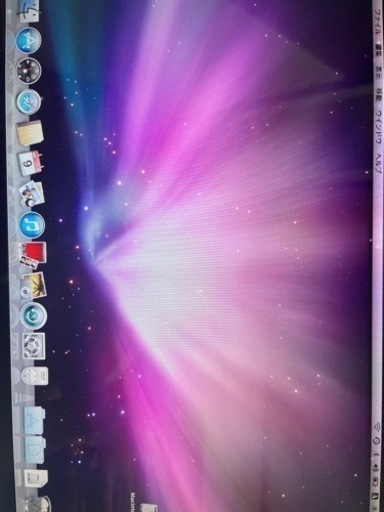Click Time Machine status icon in menu bar

point(377,441)
